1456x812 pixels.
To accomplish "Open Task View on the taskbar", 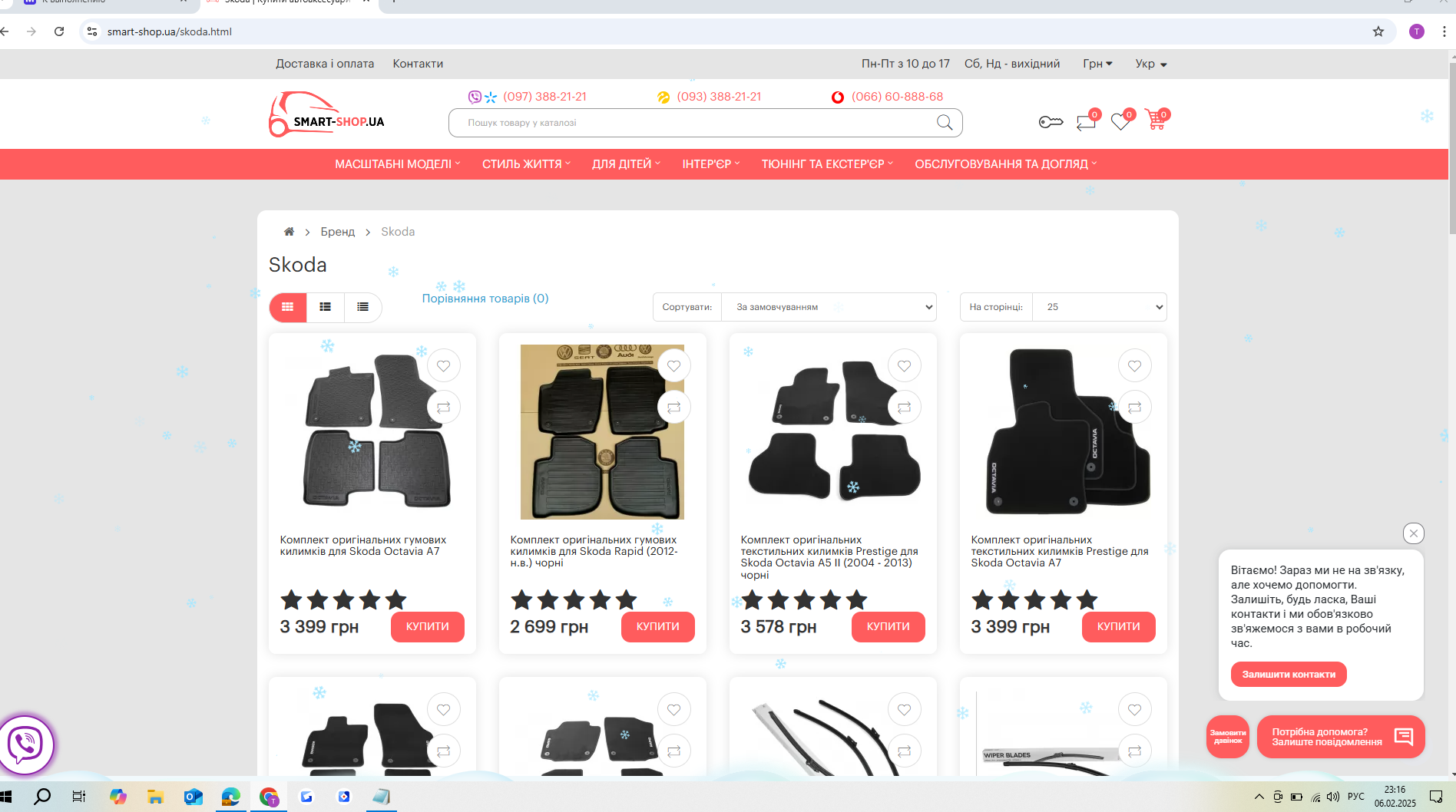I will point(79,797).
